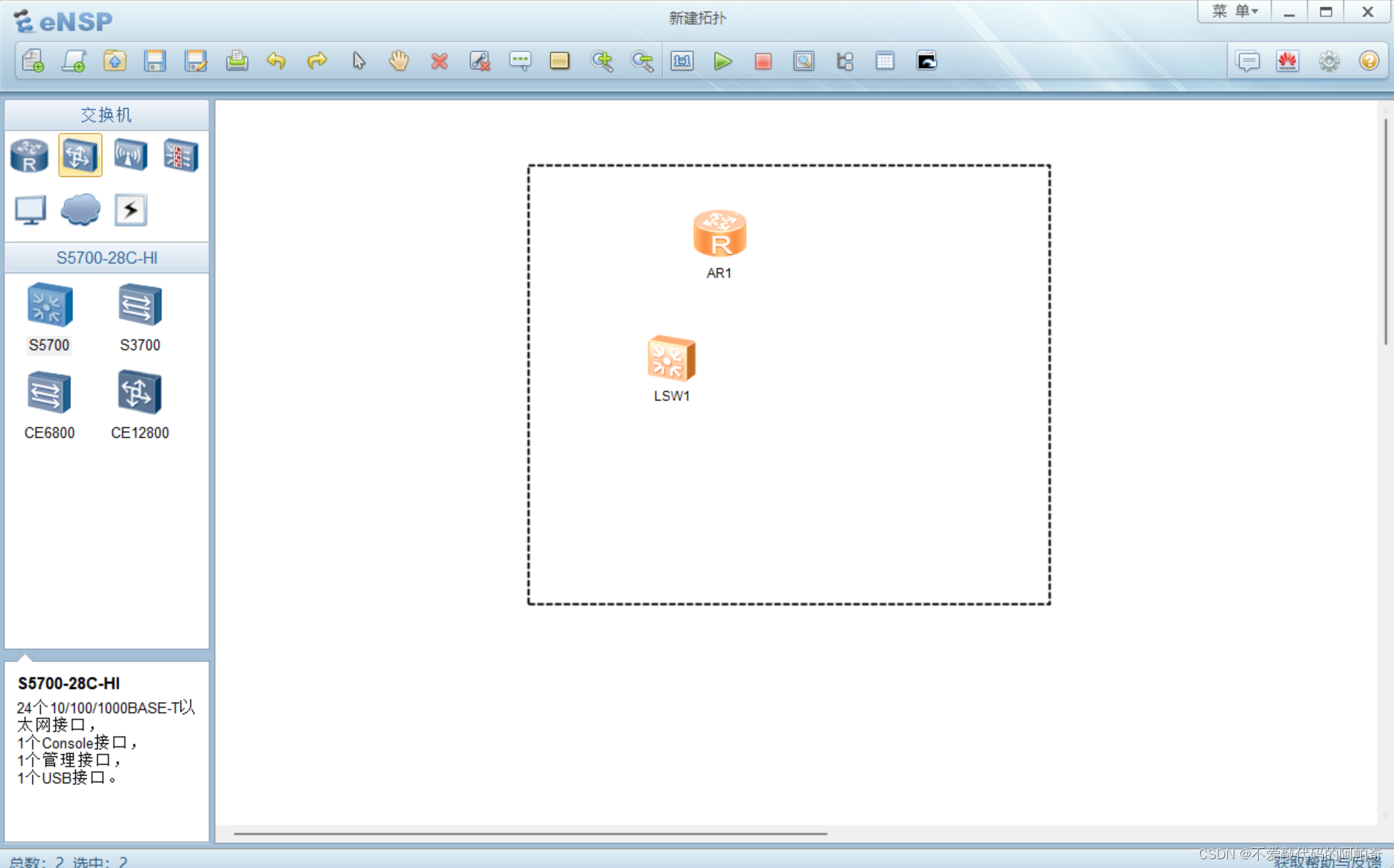1394x868 pixels.
Task: Reset canvas to 1:1 size
Action: click(x=682, y=61)
